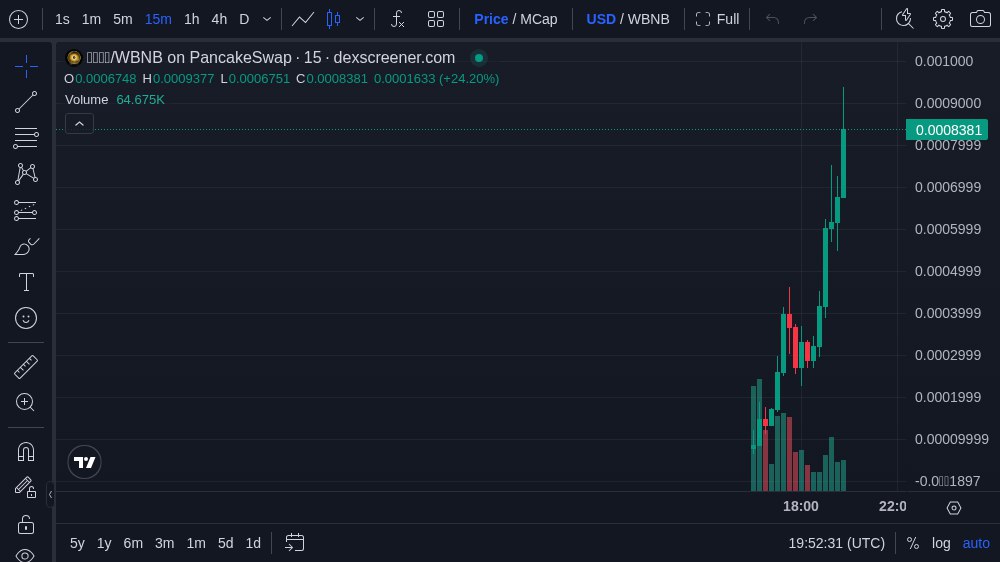
Task: Collapse the indicator legend chevron
Action: 79,123
